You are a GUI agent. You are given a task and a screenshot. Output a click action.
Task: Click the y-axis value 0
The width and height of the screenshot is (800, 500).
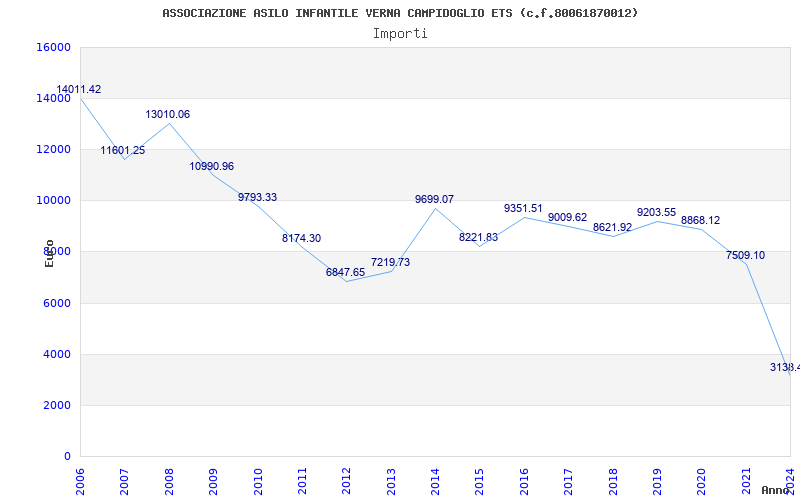pos(67,457)
